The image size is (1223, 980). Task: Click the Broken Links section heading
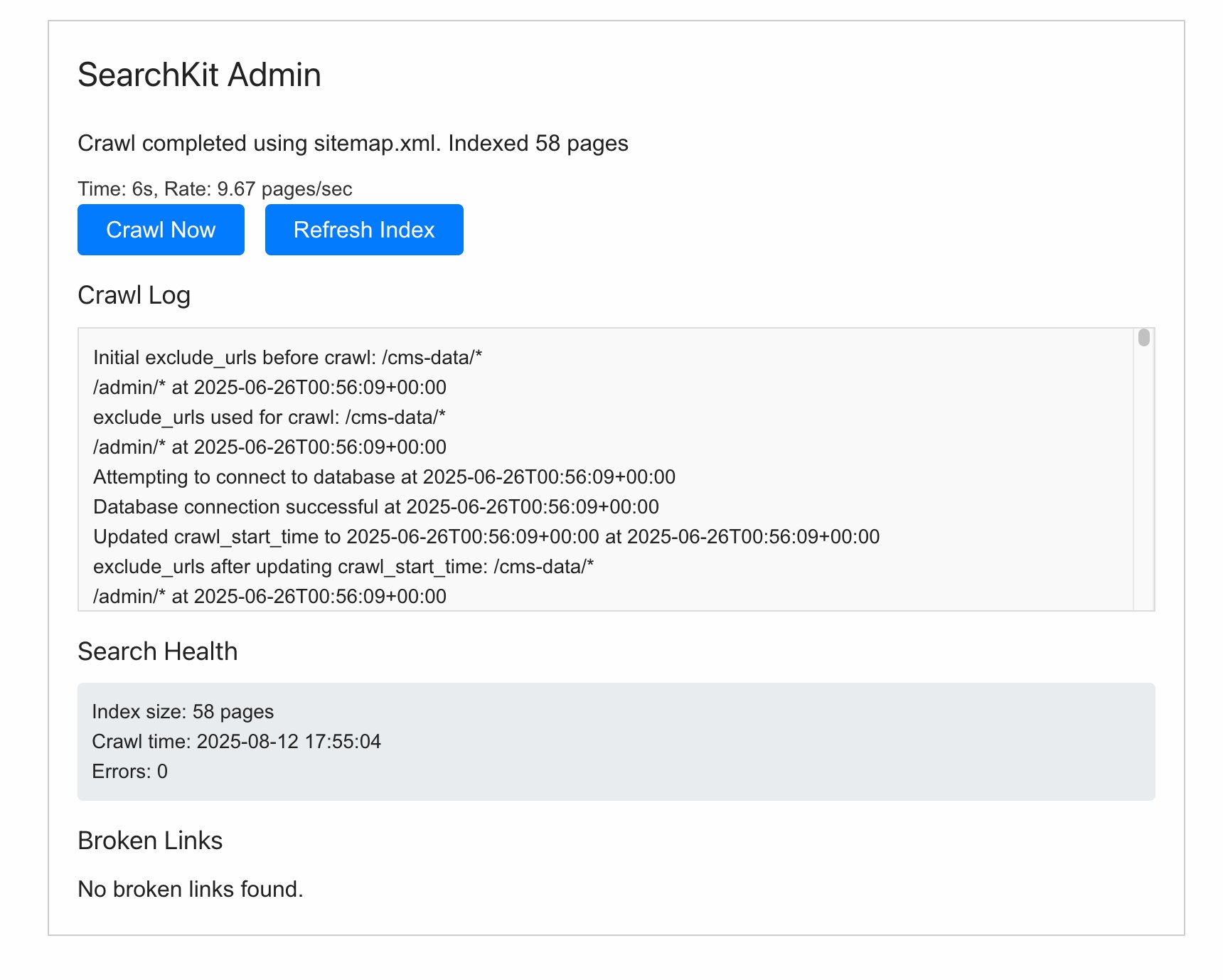[150, 841]
